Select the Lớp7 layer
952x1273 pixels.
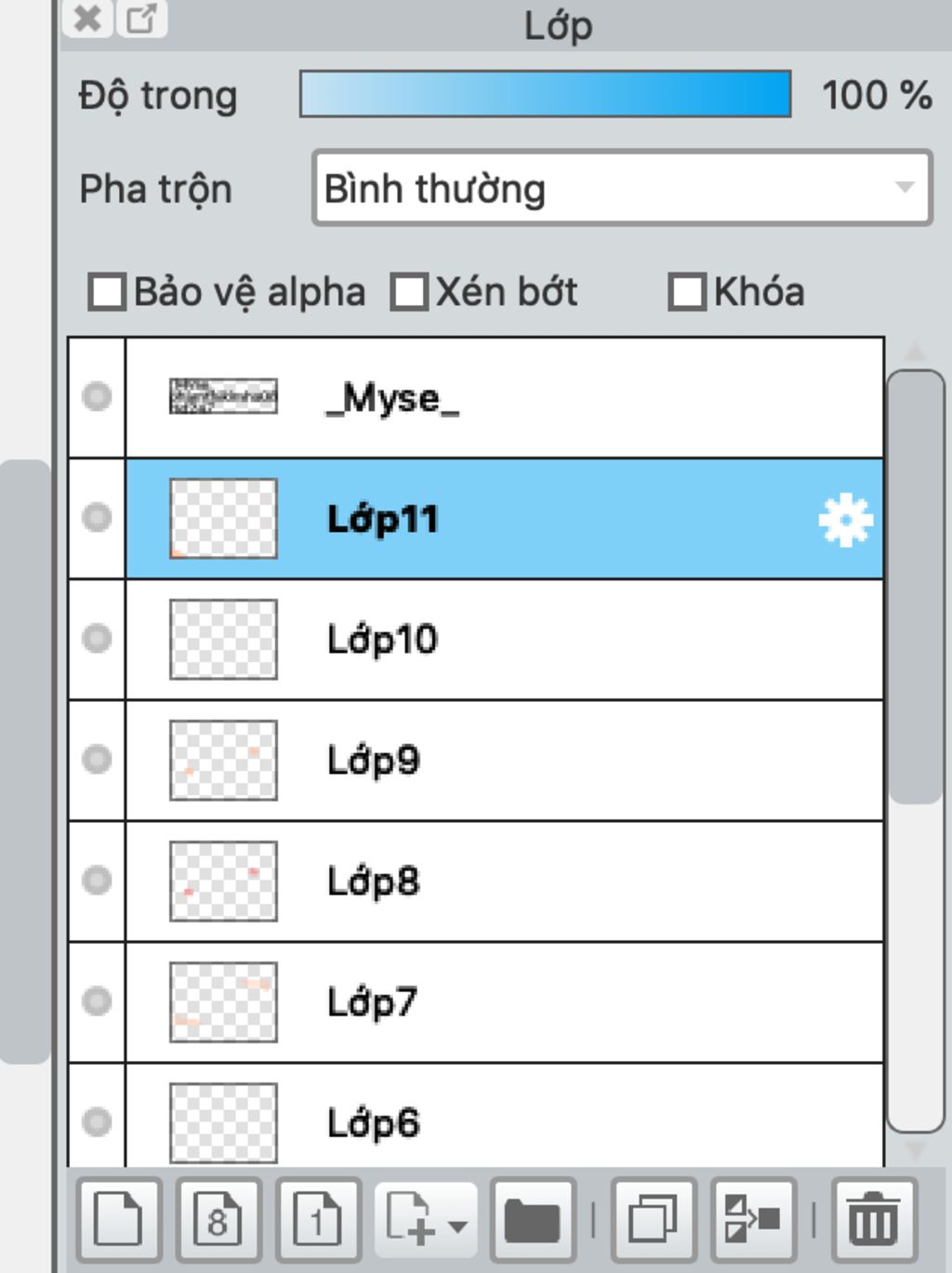[x=502, y=1002]
